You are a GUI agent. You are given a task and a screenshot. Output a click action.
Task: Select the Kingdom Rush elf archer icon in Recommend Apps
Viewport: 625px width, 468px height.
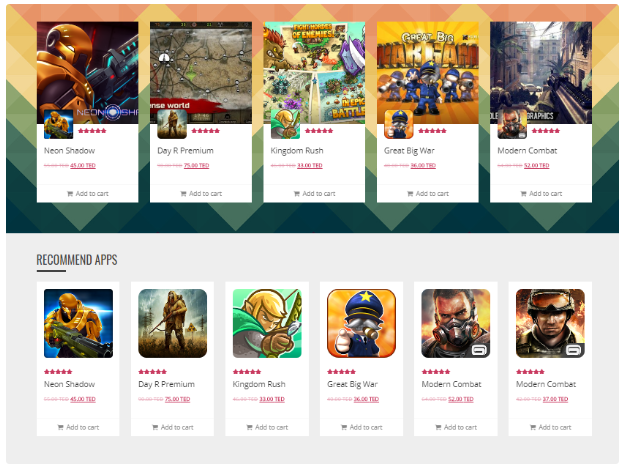pos(267,323)
